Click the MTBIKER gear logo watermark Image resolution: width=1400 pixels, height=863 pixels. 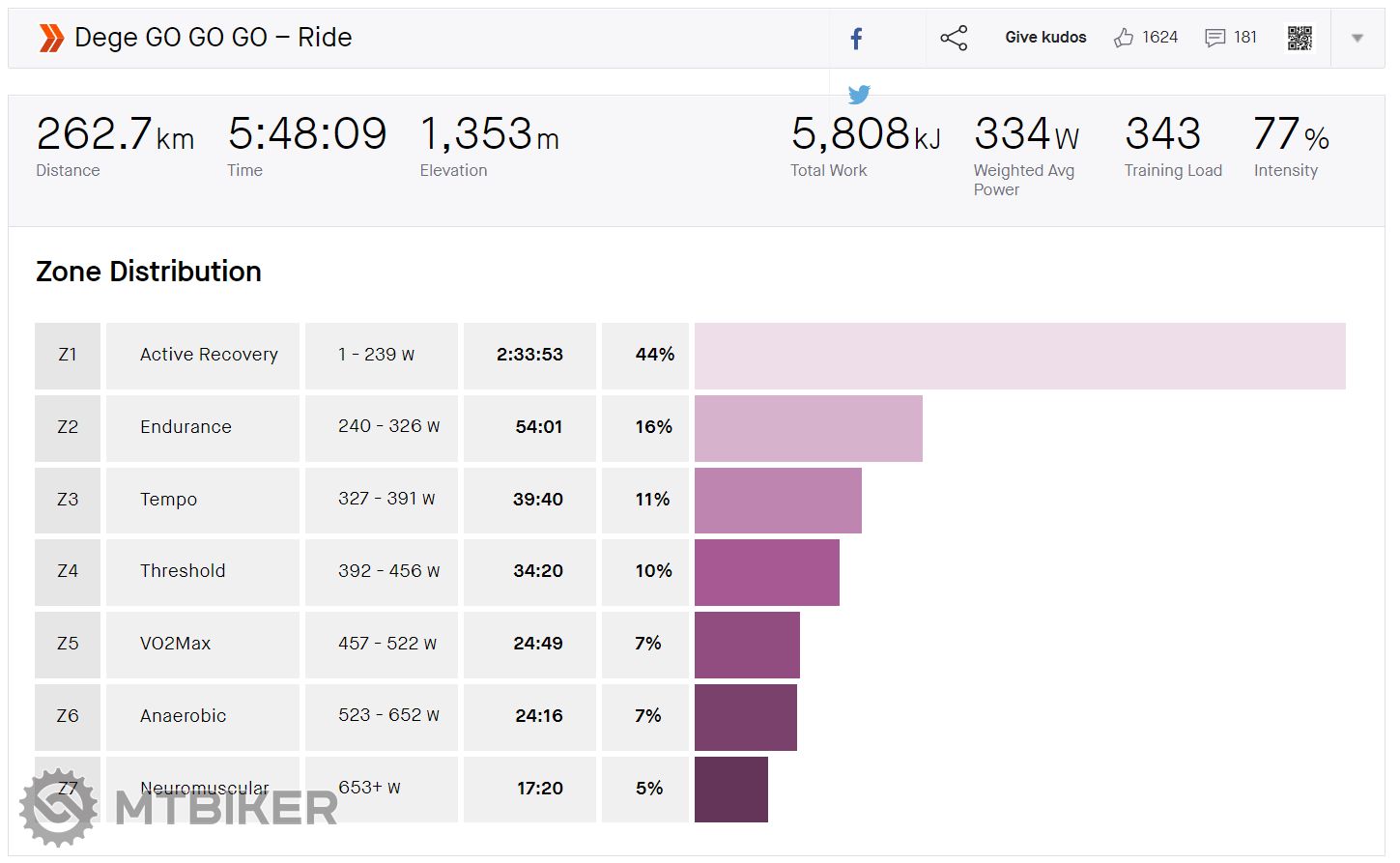click(x=59, y=808)
